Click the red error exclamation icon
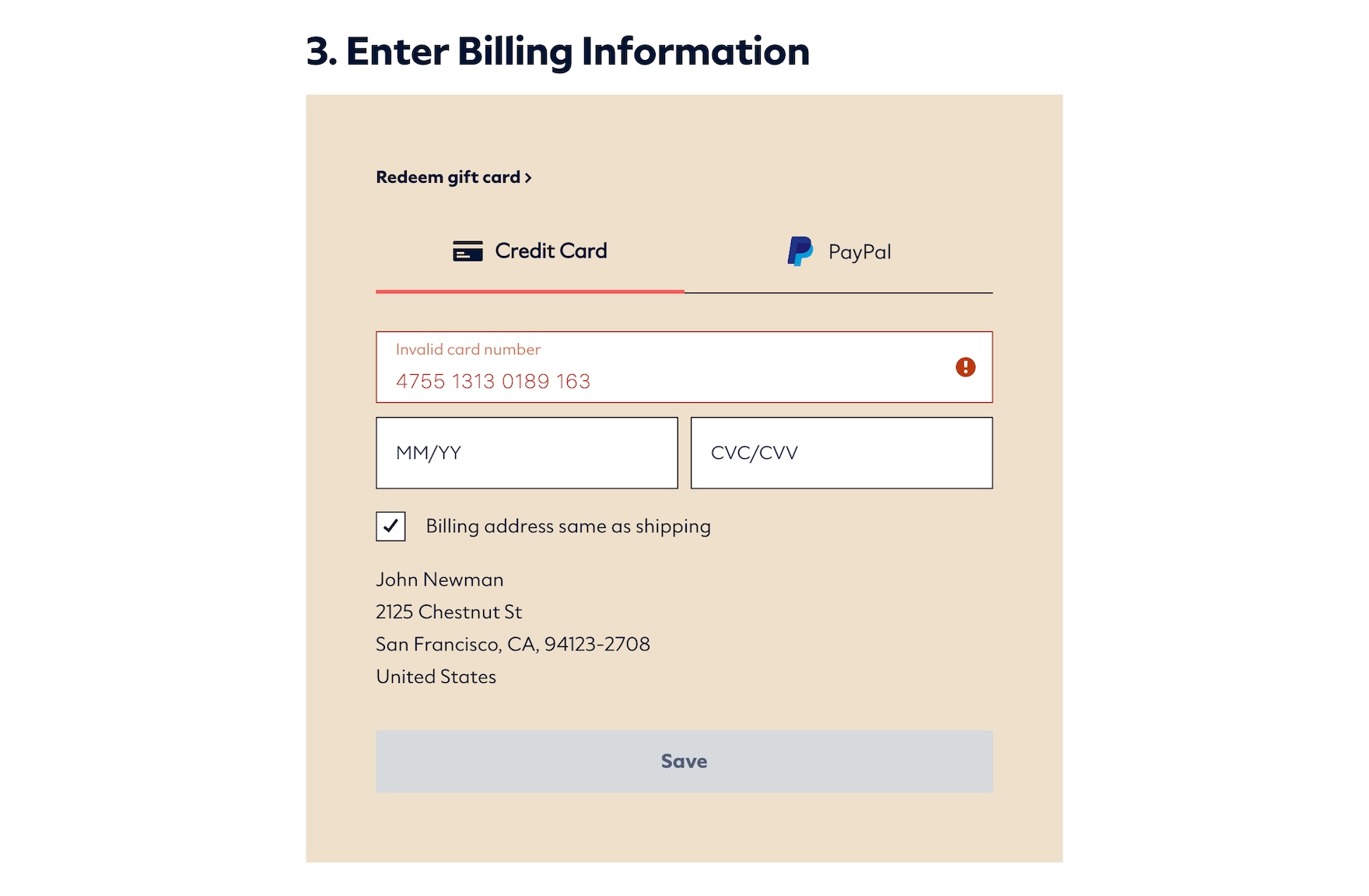Screen dimensions: 1369x896 [965, 367]
